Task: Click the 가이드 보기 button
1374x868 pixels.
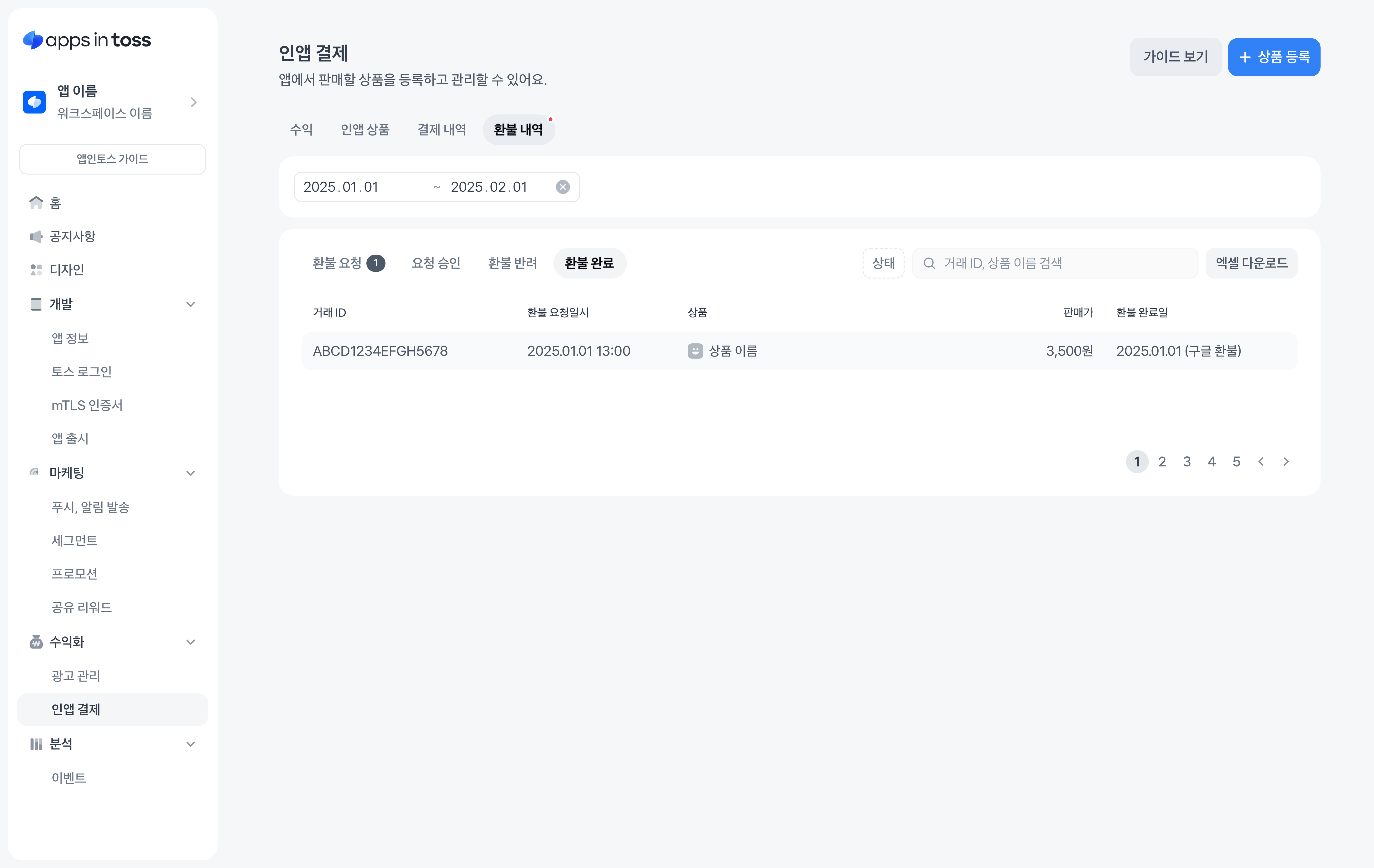Action: click(1176, 57)
